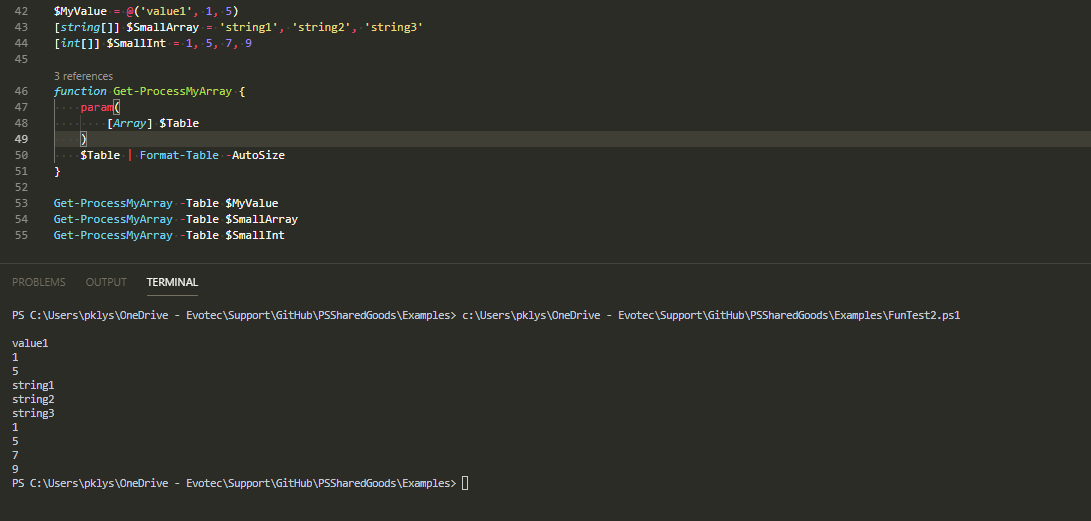Click line number 49 in the gutter
This screenshot has height=521, width=1091.
click(x=22, y=139)
